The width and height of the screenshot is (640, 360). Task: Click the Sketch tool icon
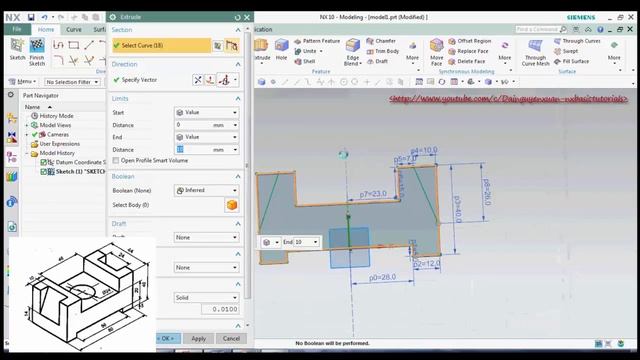17,45
